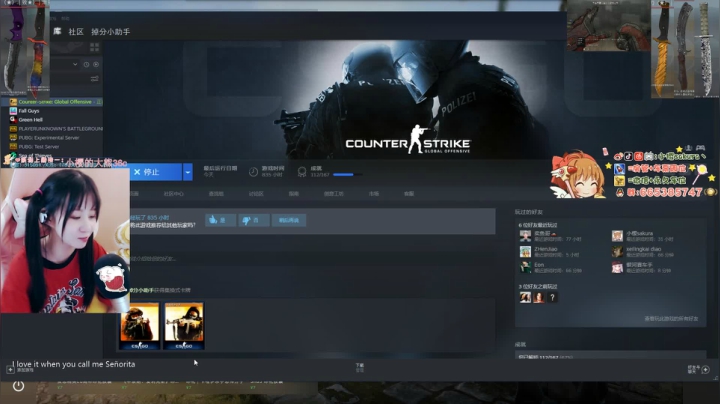Screen dimensions: 720x404
Task: Open friend Eon's avatar
Action: click(x=525, y=267)
